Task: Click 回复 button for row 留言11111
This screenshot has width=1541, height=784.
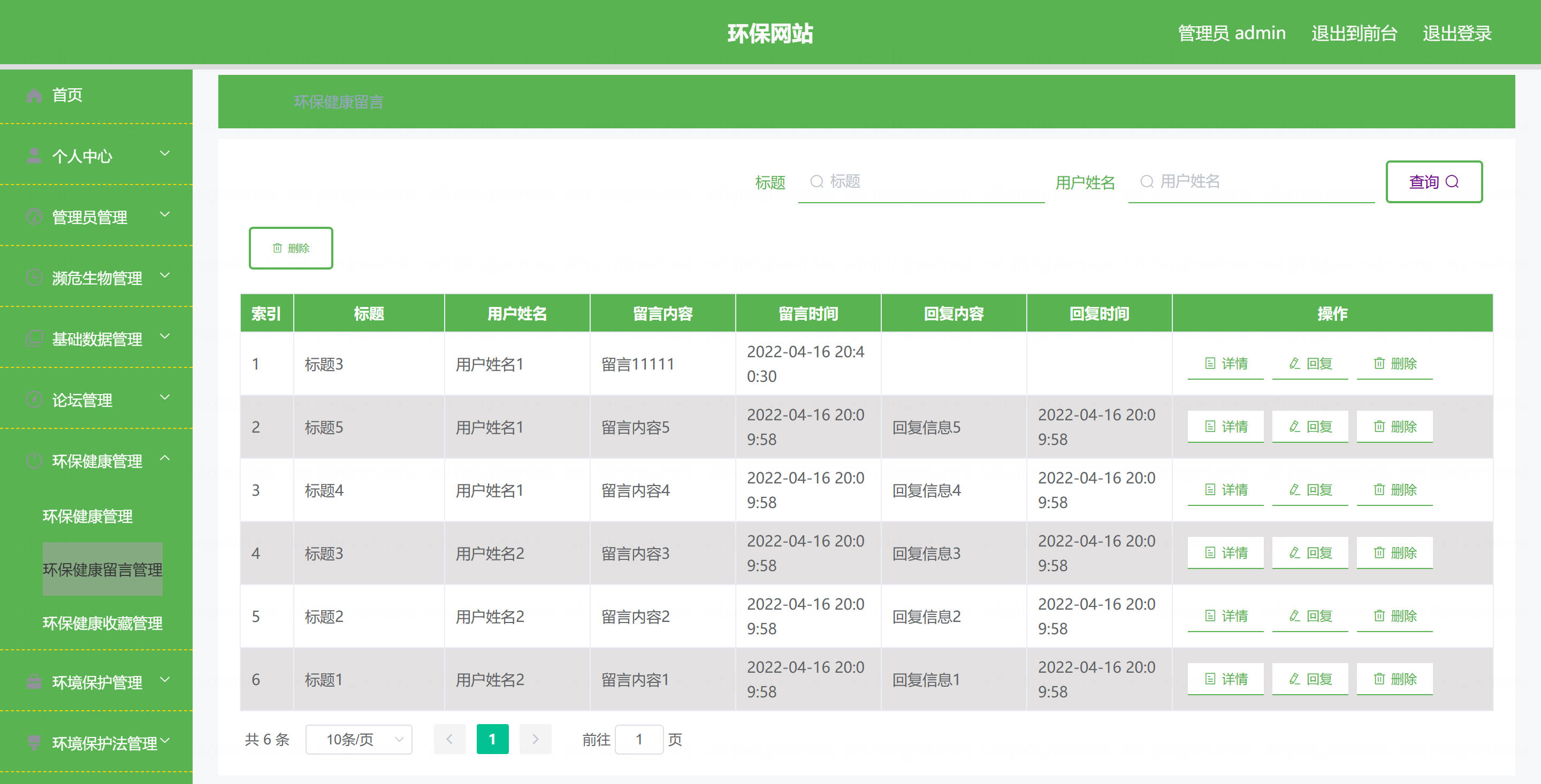Action: [1310, 364]
